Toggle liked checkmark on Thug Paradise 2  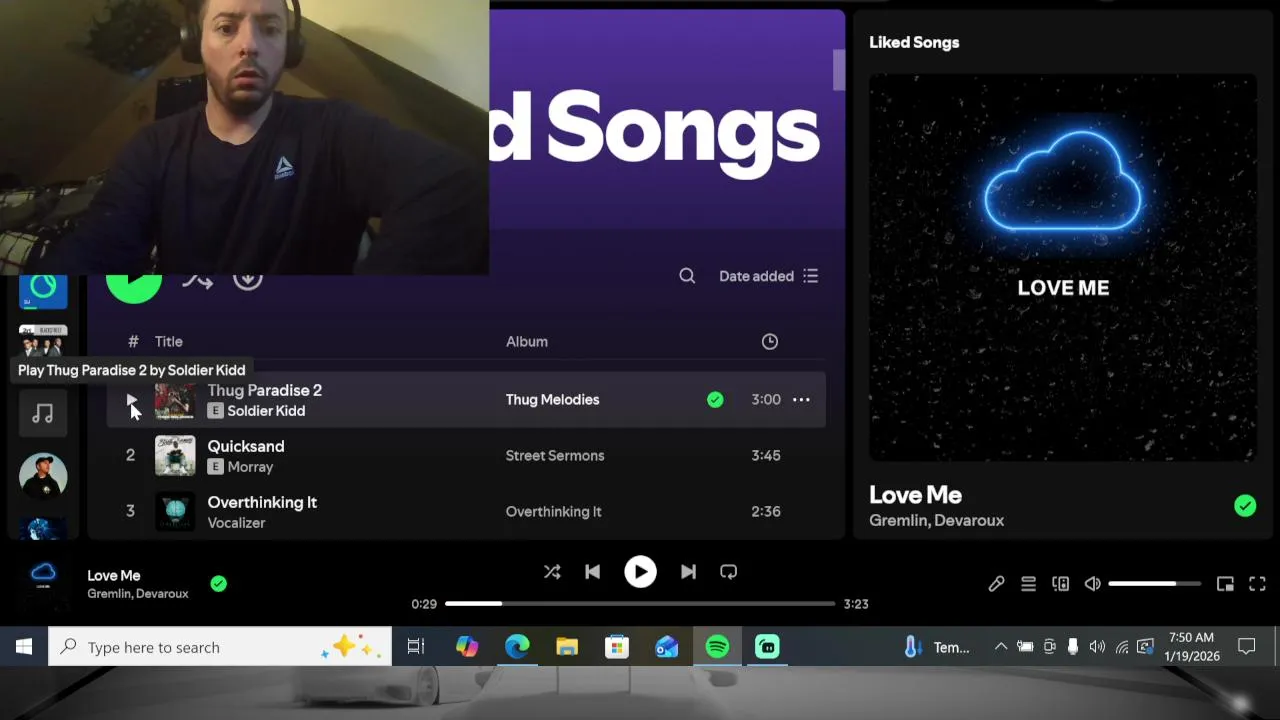pos(715,399)
